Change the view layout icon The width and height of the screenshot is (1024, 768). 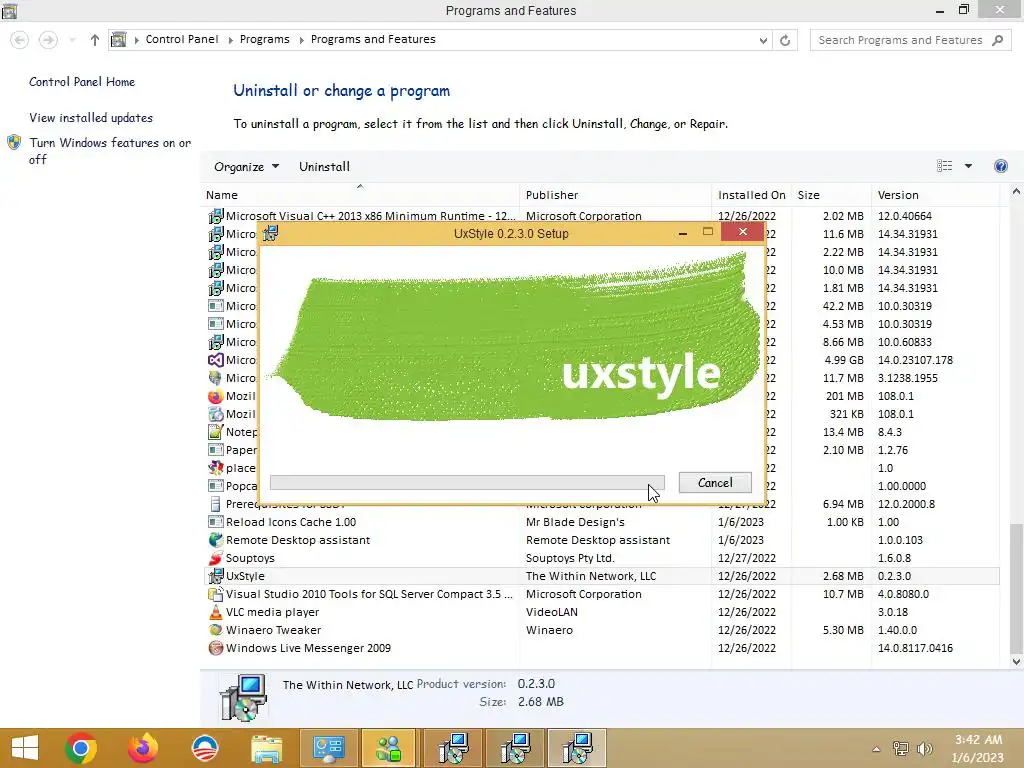click(944, 166)
